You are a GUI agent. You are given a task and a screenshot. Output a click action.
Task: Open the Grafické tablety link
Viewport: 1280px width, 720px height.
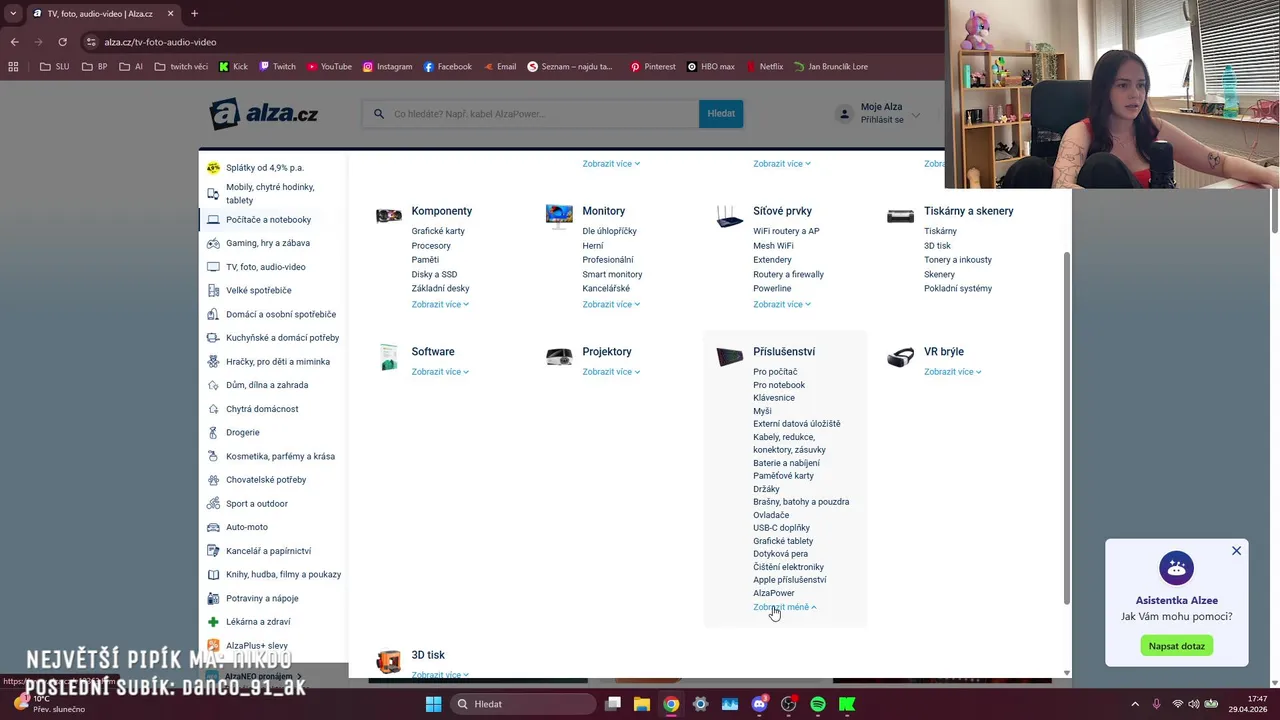point(783,541)
